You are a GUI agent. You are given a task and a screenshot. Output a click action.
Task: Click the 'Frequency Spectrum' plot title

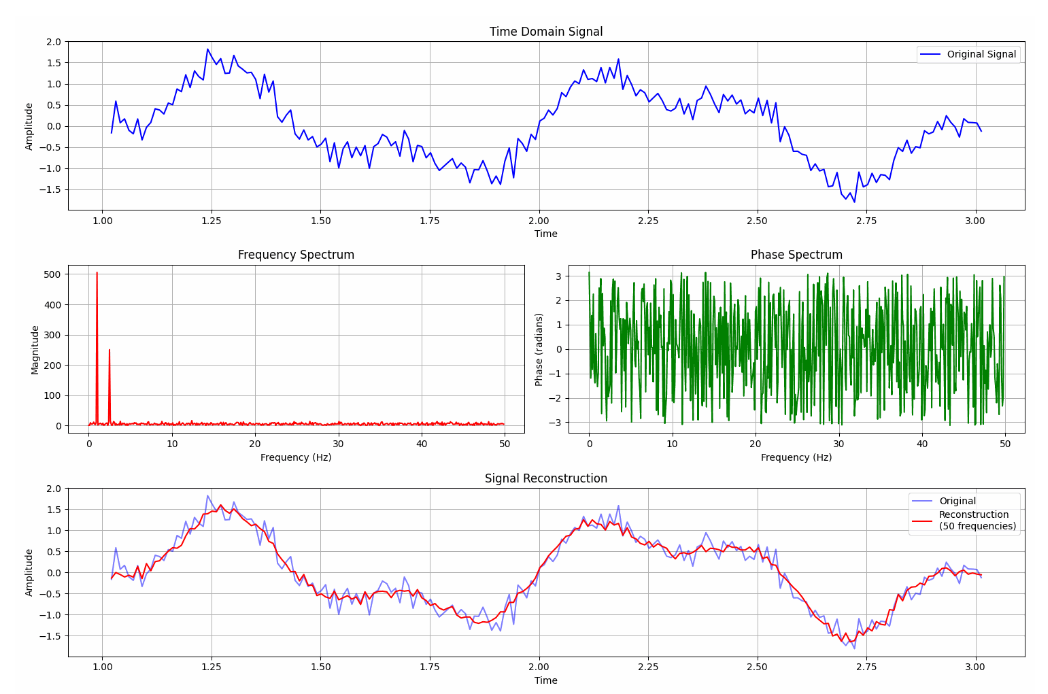pyautogui.click(x=296, y=255)
